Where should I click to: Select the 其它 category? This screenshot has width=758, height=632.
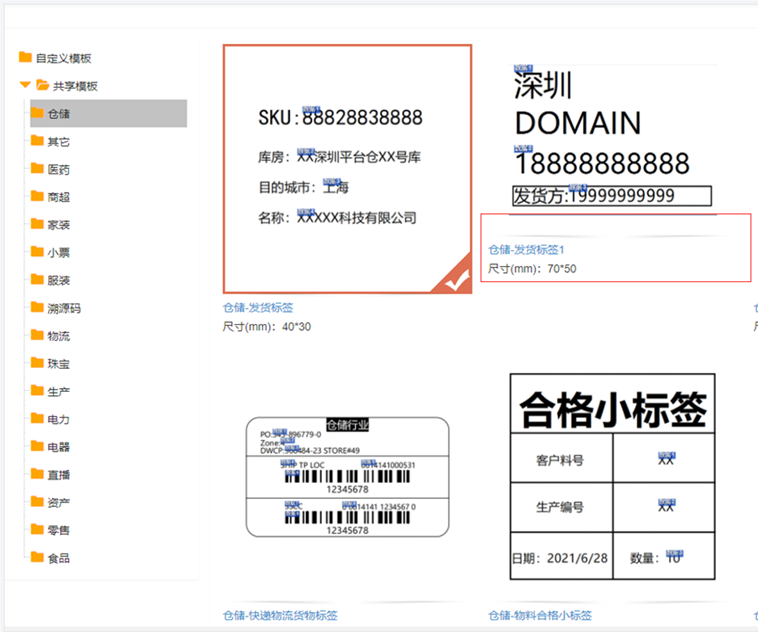(59, 142)
